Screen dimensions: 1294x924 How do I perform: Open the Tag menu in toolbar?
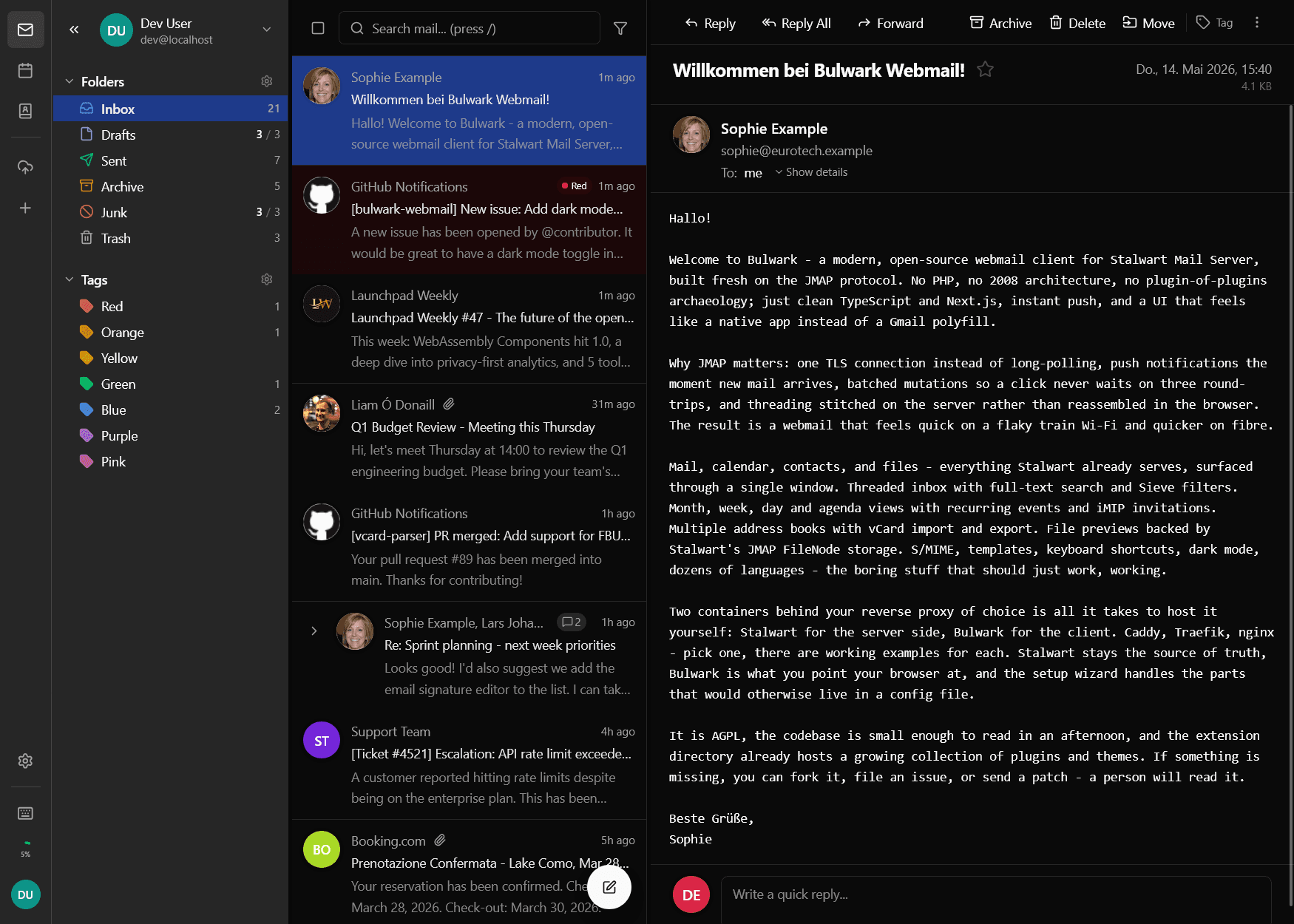[x=1215, y=23]
